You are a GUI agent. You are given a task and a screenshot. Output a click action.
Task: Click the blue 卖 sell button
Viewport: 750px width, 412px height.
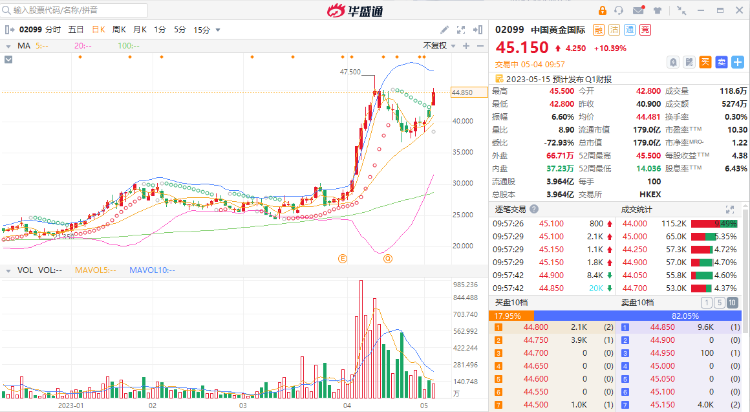click(x=721, y=62)
